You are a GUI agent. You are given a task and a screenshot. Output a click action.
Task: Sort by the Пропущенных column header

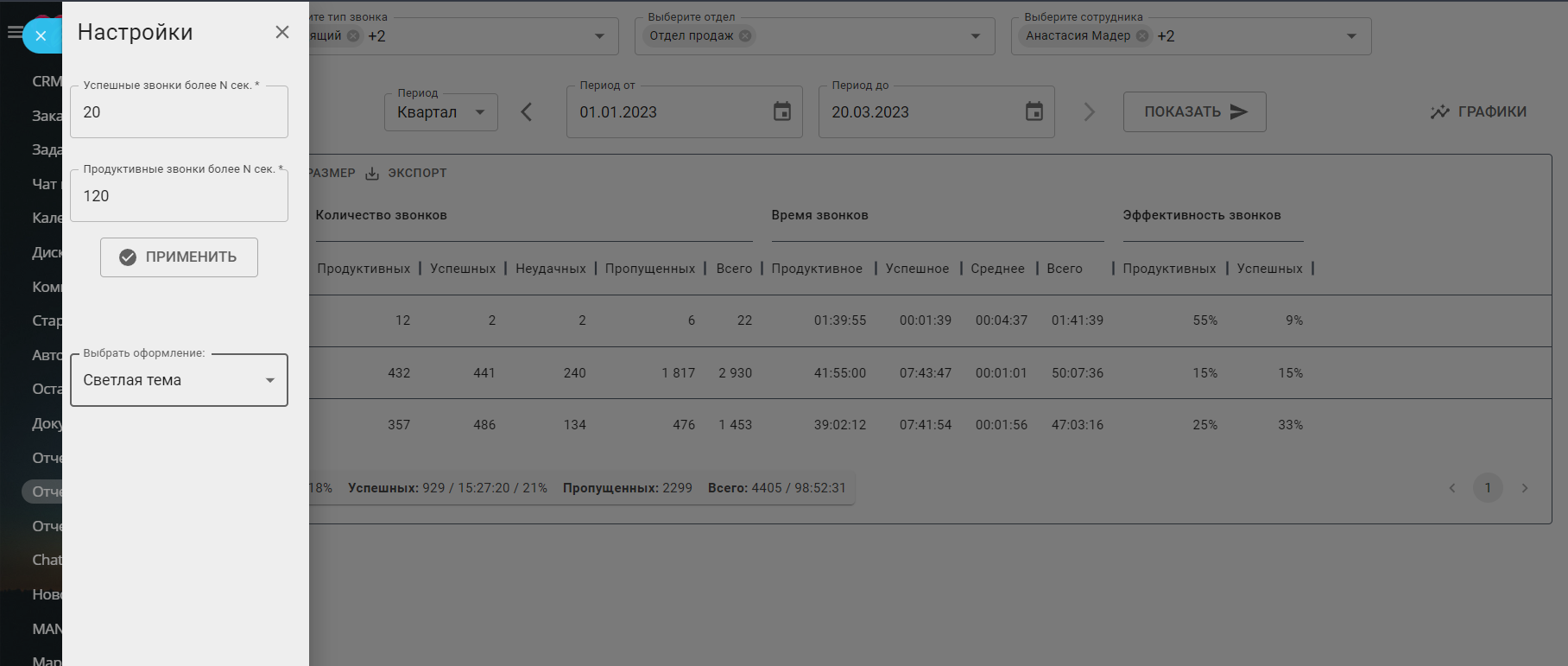pyautogui.click(x=649, y=269)
